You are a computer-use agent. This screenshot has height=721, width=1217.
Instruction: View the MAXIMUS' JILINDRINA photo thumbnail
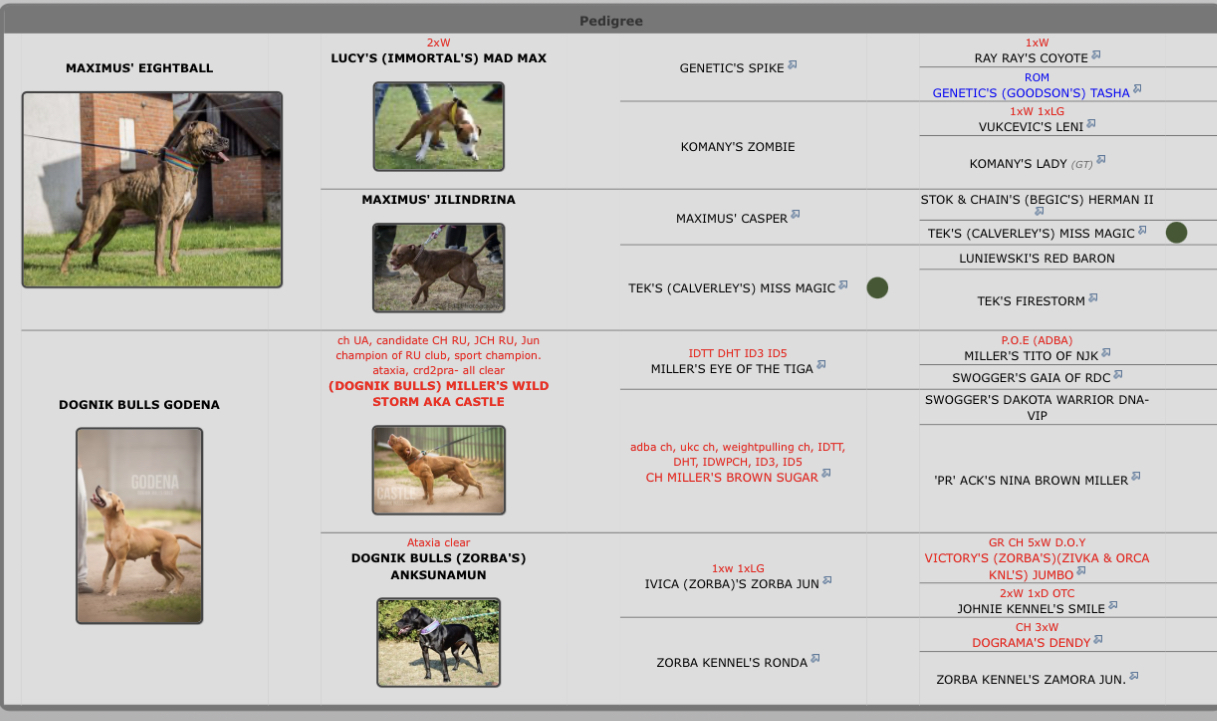(439, 268)
